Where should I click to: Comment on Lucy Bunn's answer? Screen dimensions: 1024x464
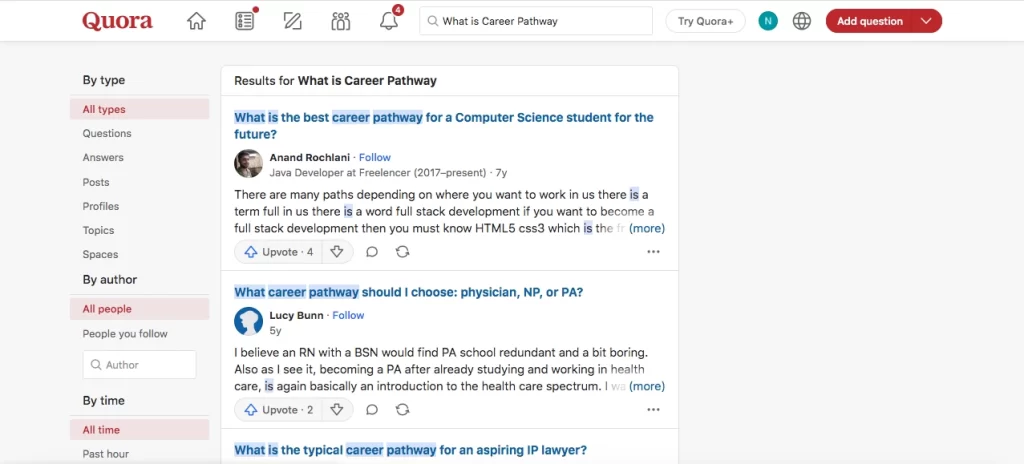click(372, 410)
